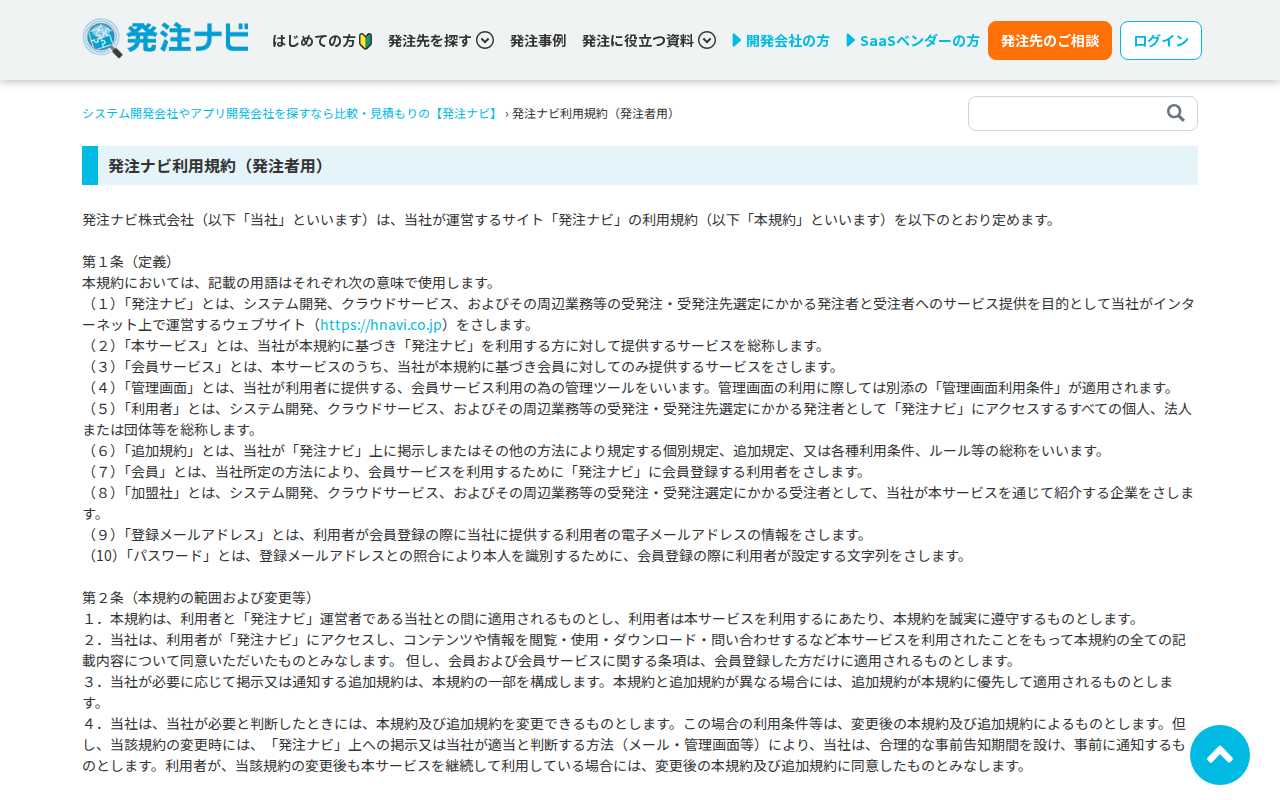The width and height of the screenshot is (1280, 800).
Task: Click the line starting （9）「登録メールアドレス」とは
Action: 474,535
